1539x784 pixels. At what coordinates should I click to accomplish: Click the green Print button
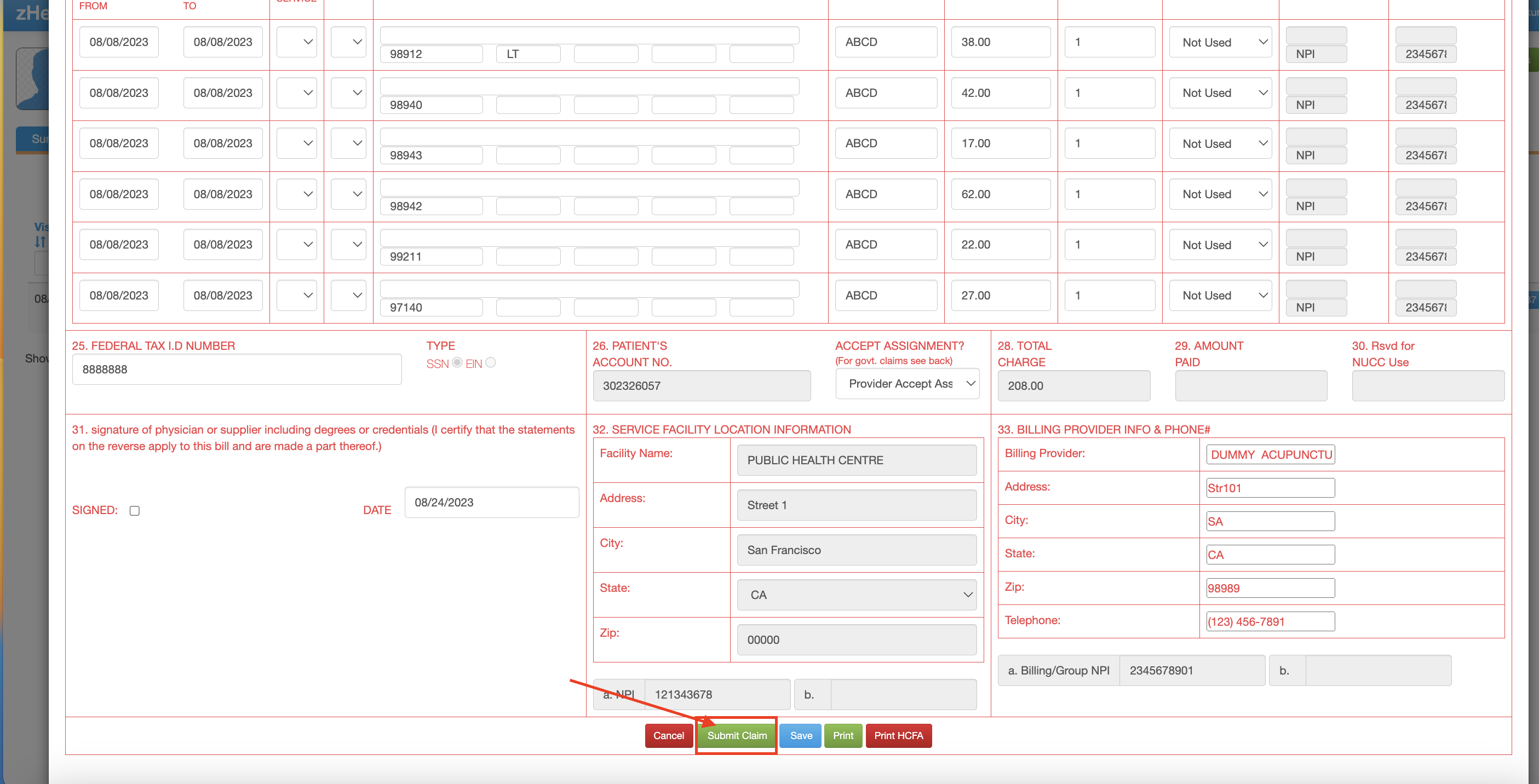(842, 736)
